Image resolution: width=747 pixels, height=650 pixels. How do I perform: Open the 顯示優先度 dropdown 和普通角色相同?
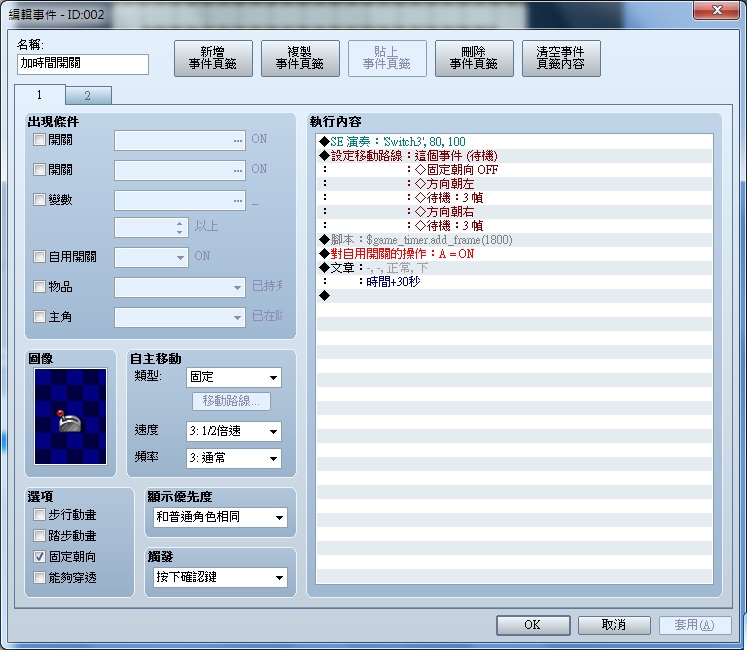coord(220,517)
